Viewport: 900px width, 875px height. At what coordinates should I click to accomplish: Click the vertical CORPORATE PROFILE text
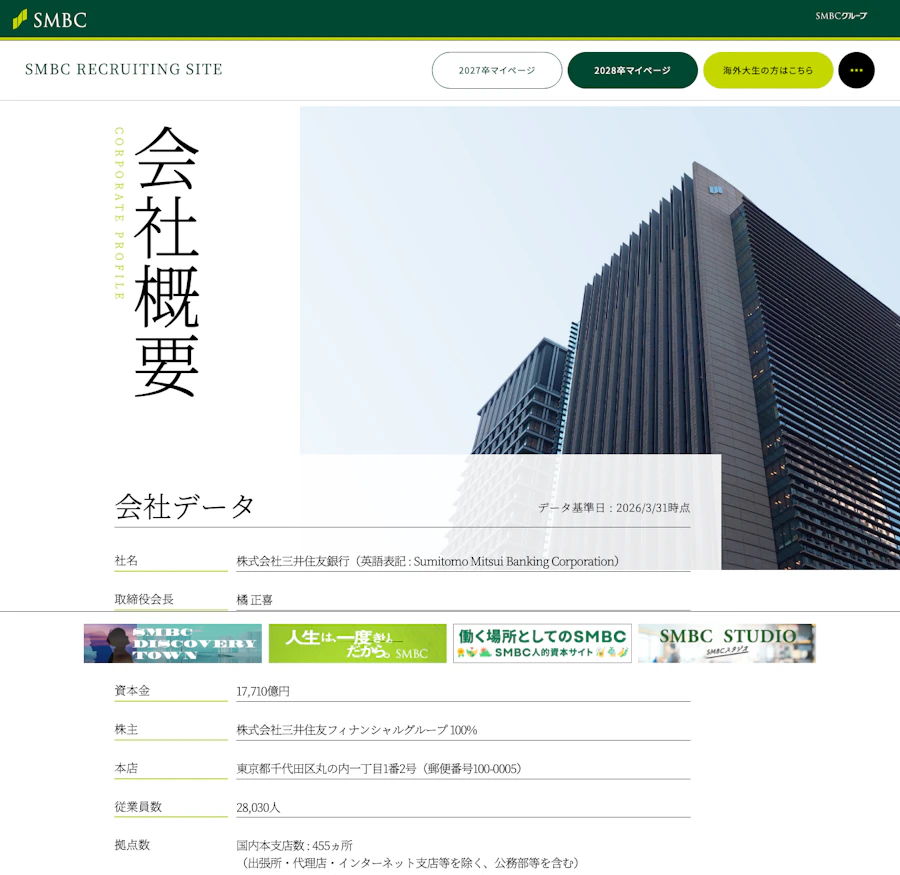click(x=119, y=213)
